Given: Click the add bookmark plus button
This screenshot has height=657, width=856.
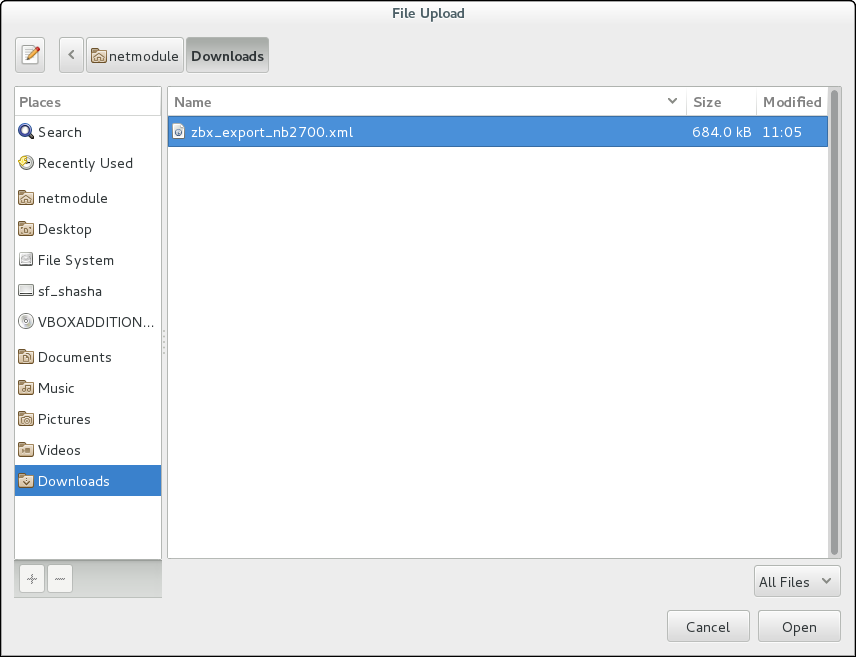Looking at the screenshot, I should pyautogui.click(x=32, y=579).
